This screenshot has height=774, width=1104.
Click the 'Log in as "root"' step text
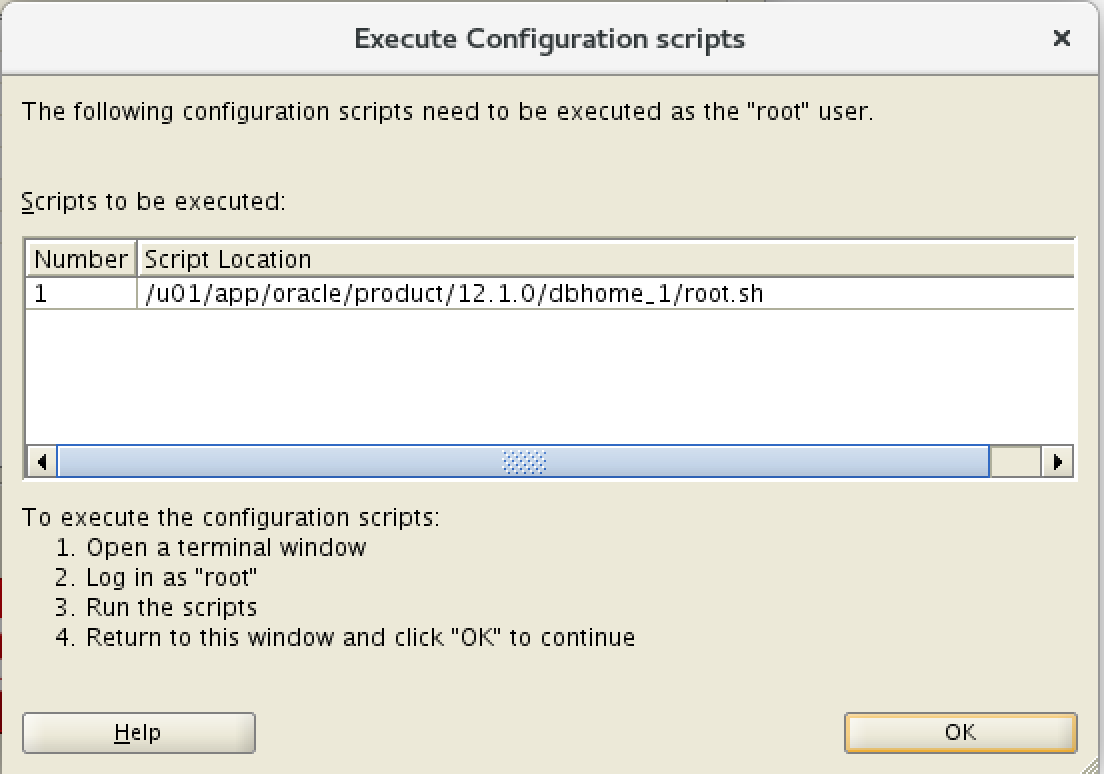coord(171,578)
